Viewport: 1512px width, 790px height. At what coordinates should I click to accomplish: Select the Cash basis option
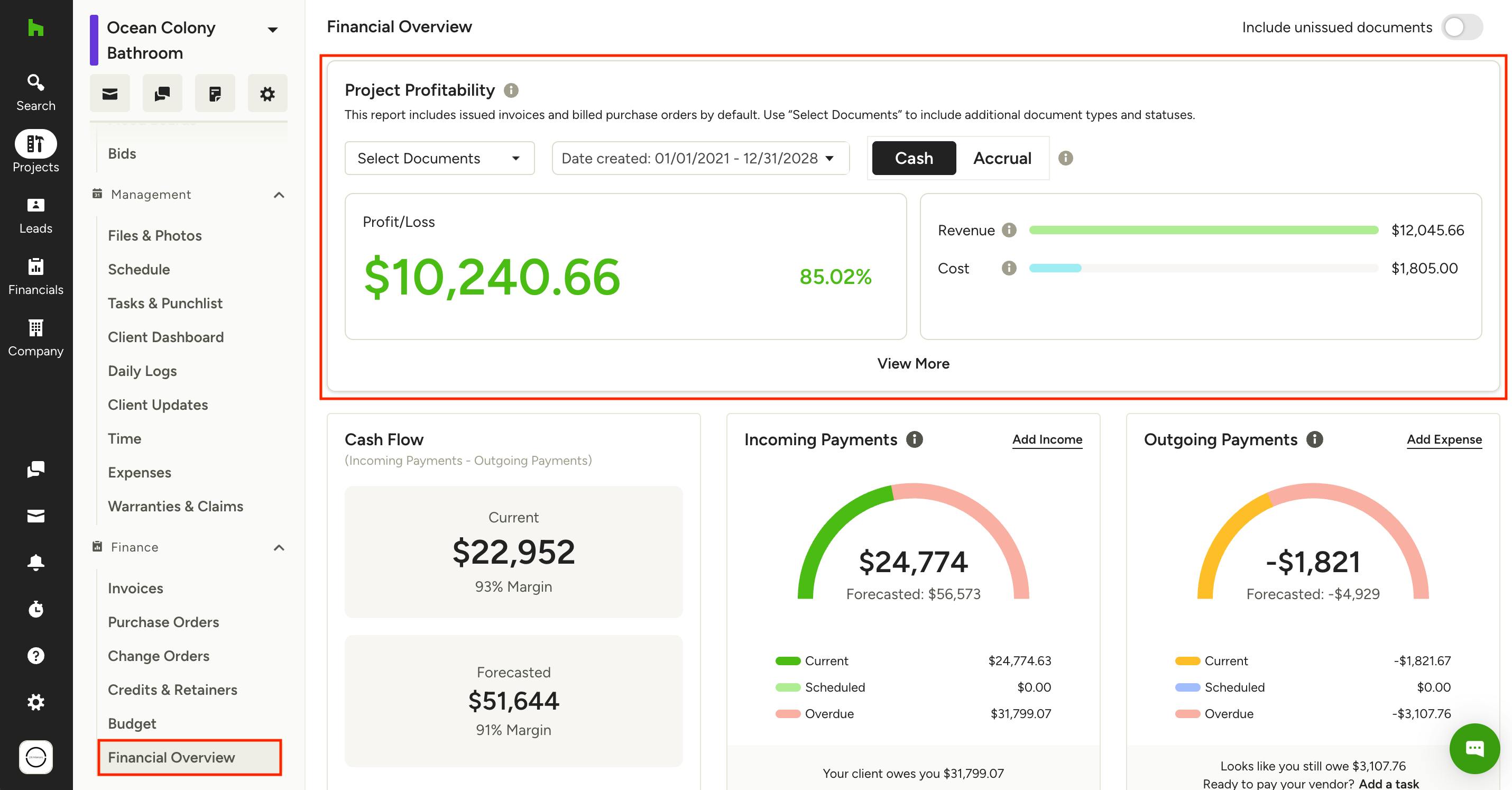pyautogui.click(x=914, y=158)
